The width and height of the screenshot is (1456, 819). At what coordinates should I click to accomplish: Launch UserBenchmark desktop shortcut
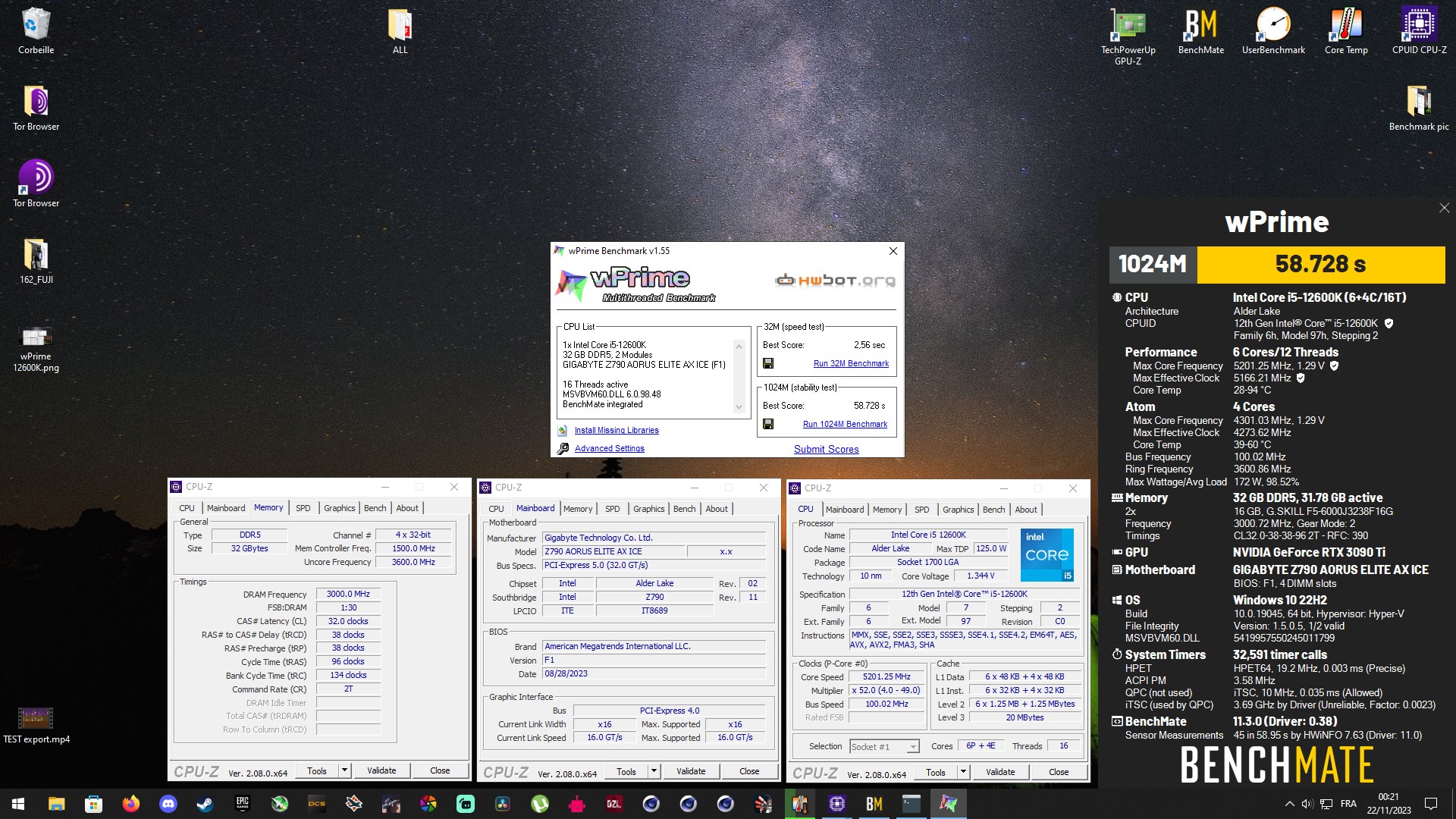(x=1273, y=31)
